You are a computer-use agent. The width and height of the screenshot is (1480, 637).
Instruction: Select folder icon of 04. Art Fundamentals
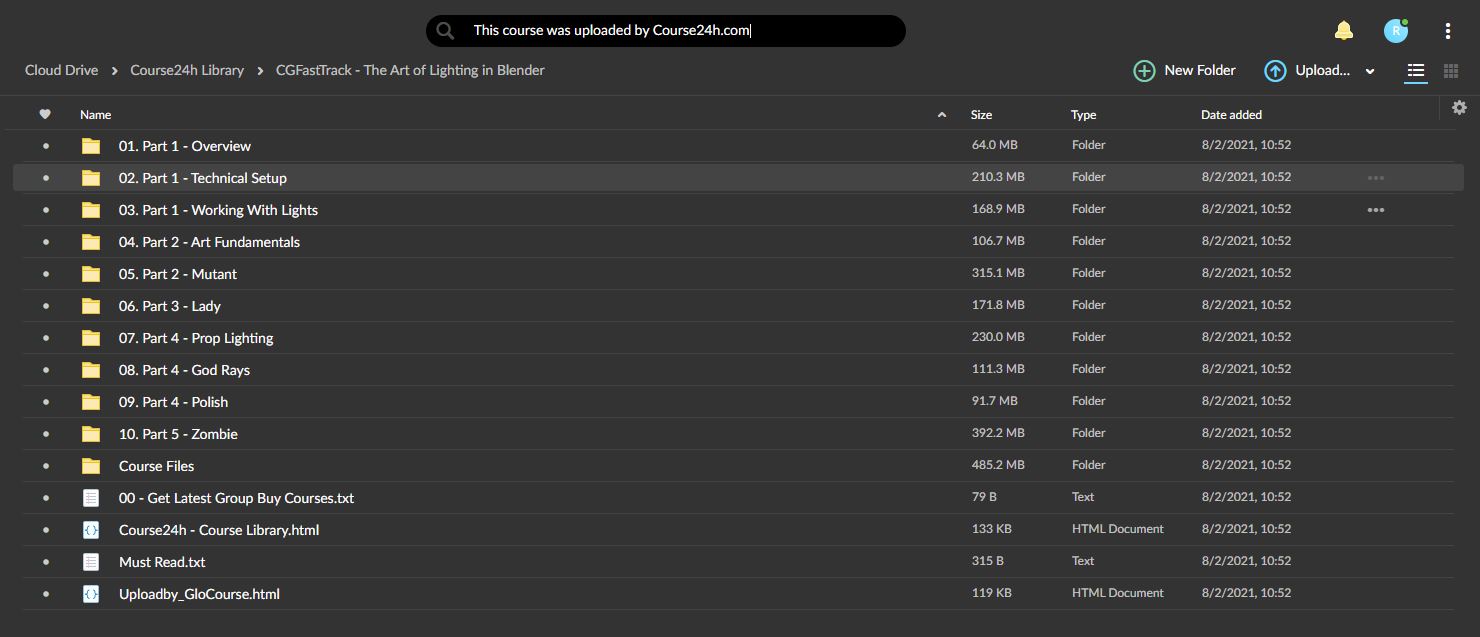91,242
